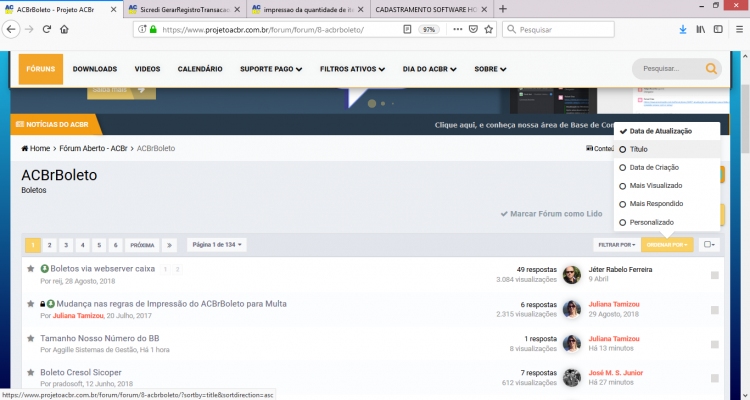Choose the checked Data de Atualização option
The image size is (750, 400).
667,131
